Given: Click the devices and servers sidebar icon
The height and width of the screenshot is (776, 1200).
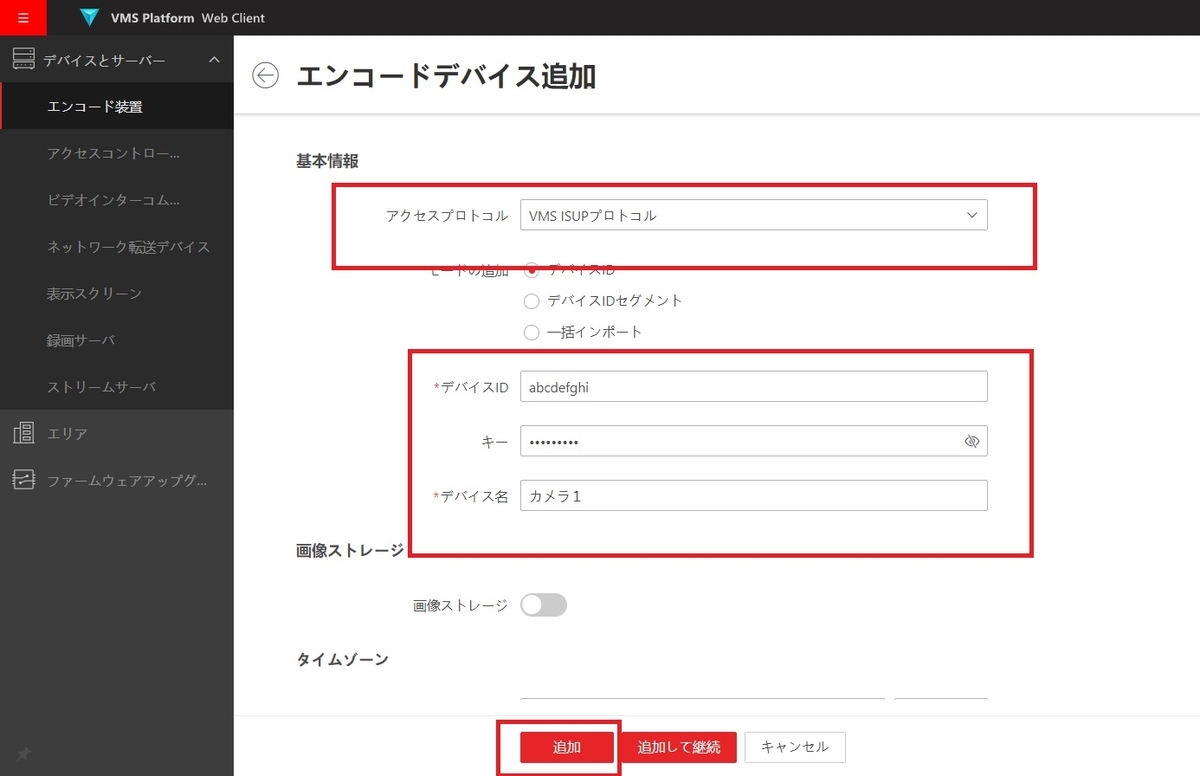Looking at the screenshot, I should tap(23, 60).
